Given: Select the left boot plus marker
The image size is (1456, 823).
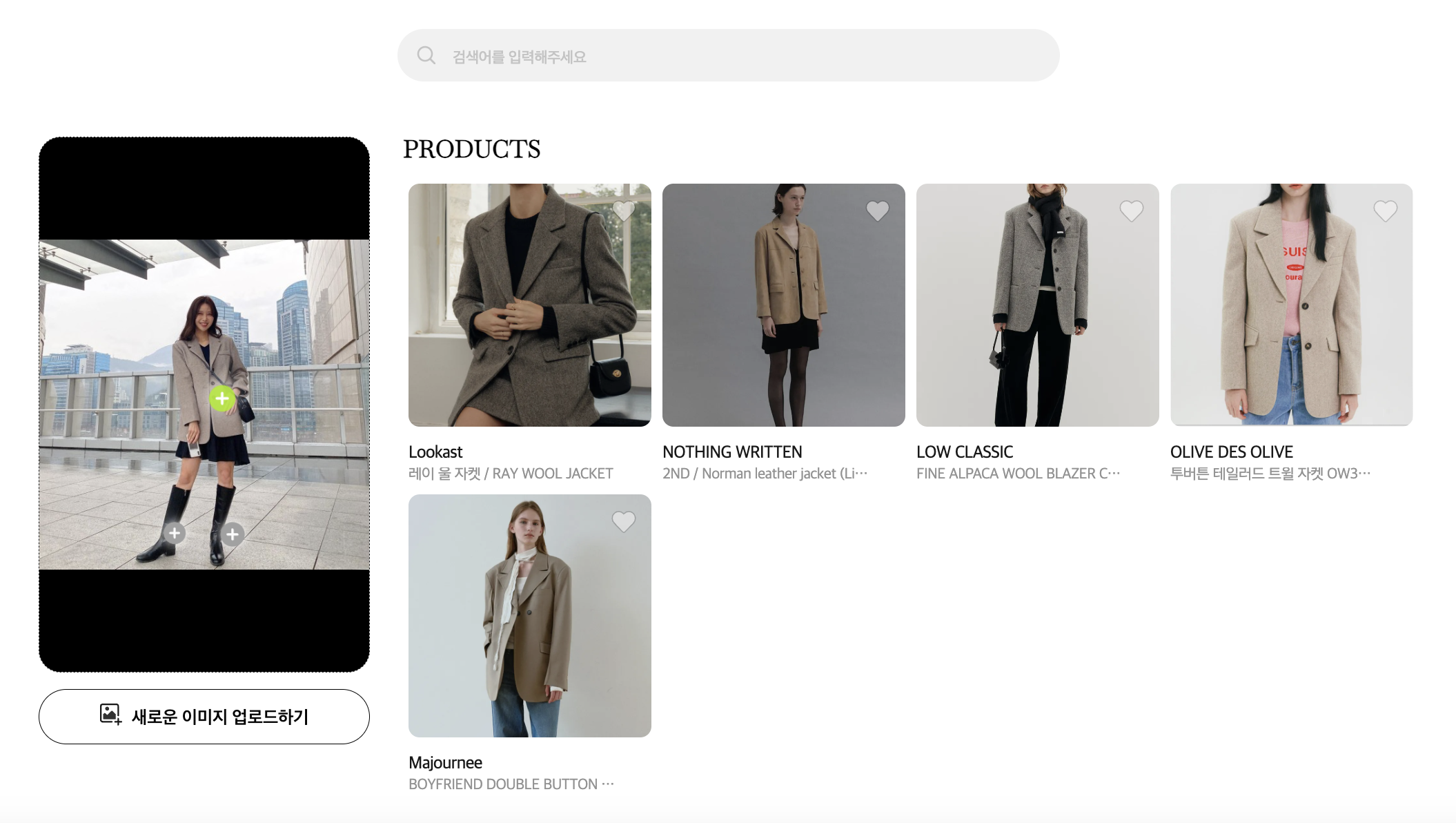Looking at the screenshot, I should coord(175,533).
